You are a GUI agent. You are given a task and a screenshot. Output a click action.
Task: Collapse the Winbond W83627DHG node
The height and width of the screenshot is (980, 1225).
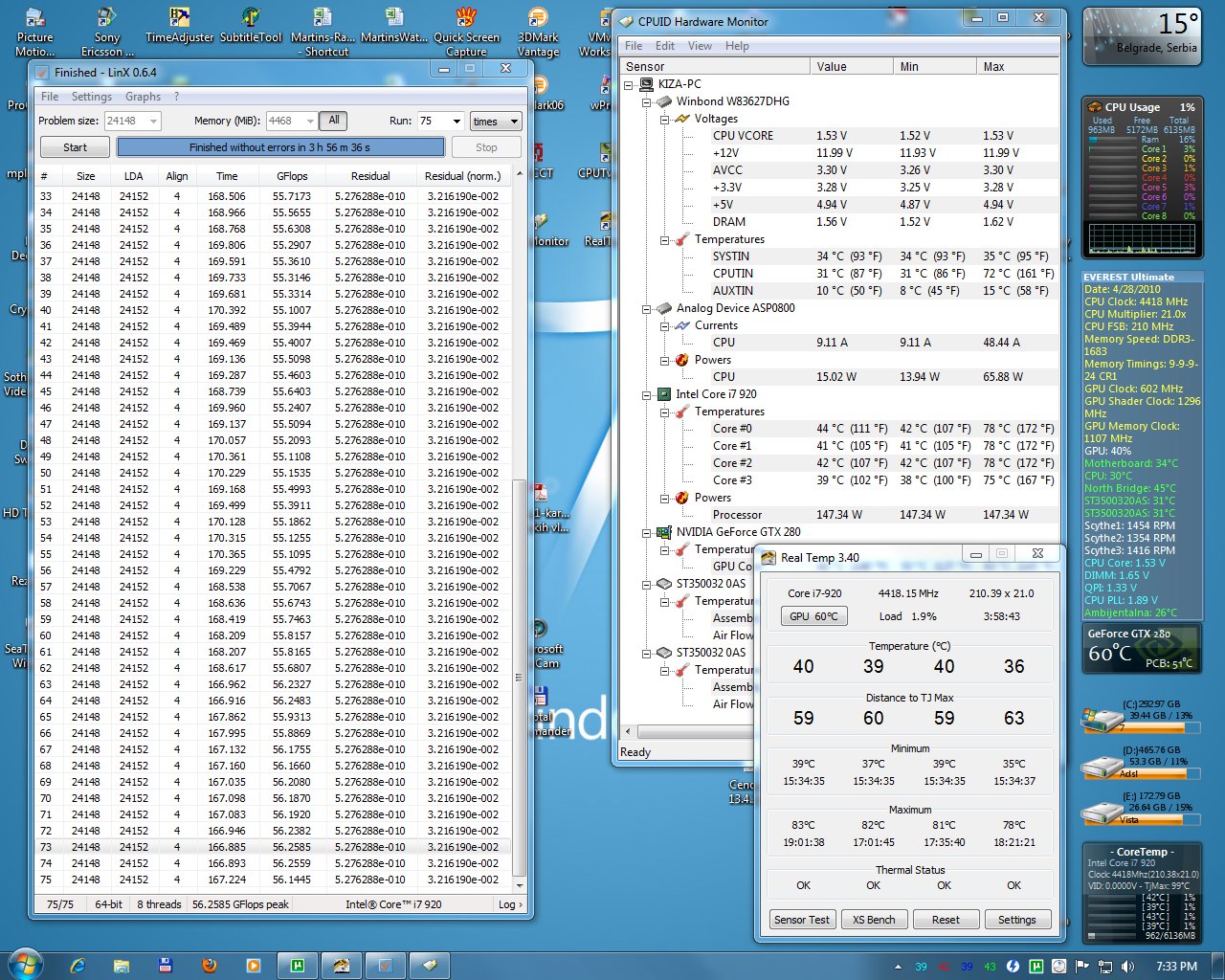click(646, 101)
